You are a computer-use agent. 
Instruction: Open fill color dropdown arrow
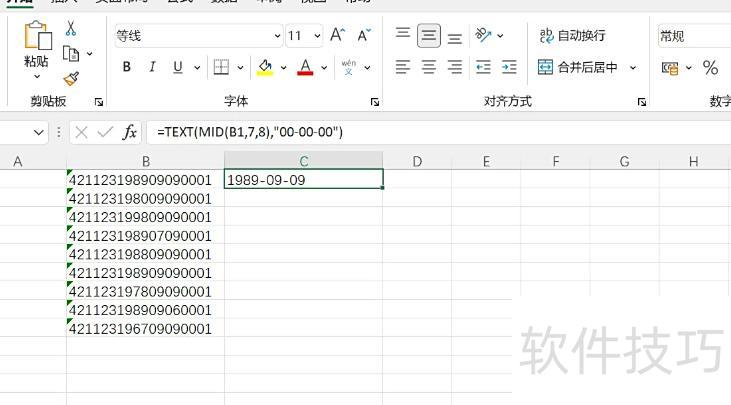283,68
